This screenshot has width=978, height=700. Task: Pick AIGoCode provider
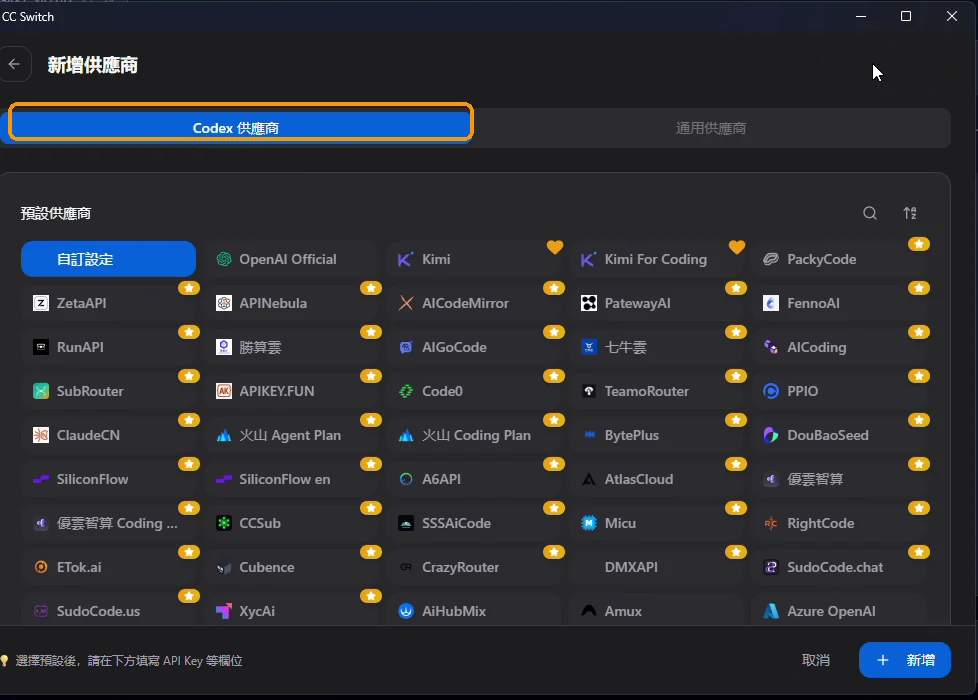474,347
